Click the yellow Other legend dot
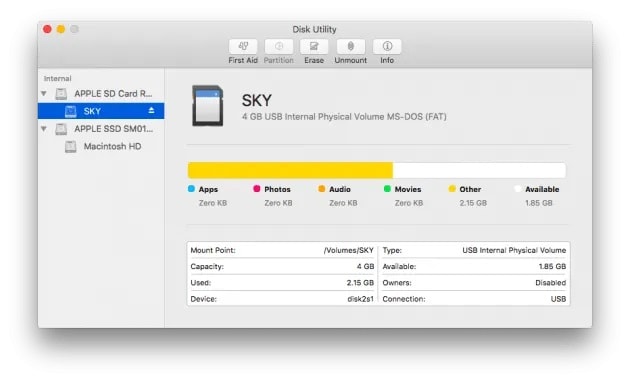This screenshot has height=382, width=630. click(x=452, y=189)
